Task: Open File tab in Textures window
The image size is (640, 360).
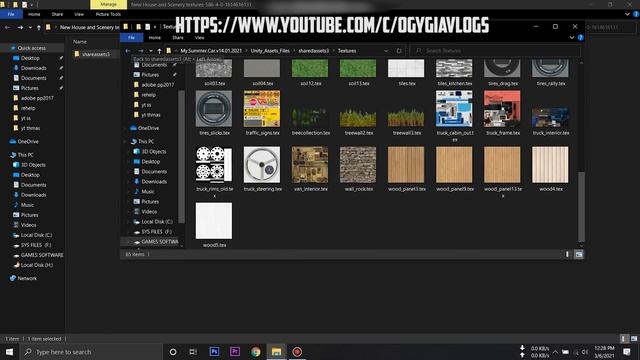Action: coord(131,38)
